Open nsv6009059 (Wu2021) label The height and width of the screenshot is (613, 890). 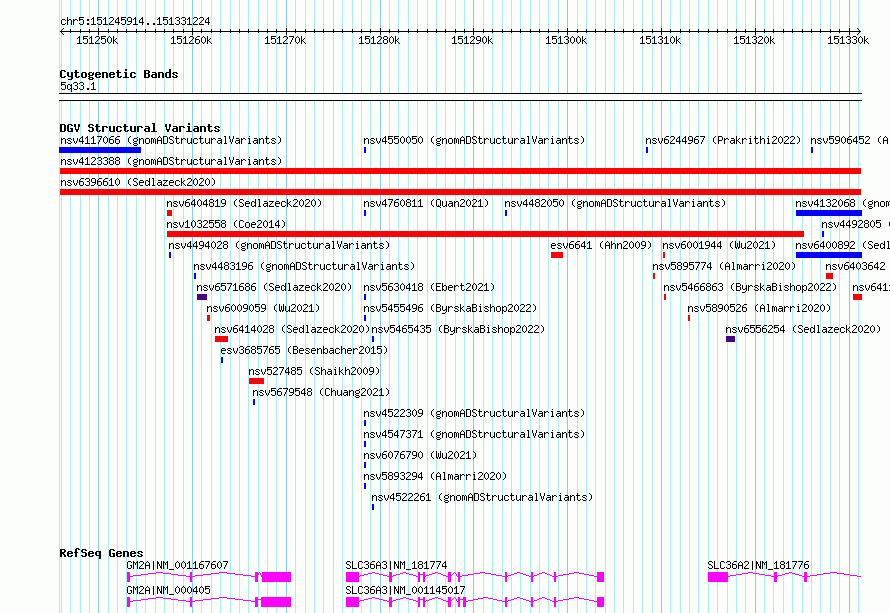(x=263, y=308)
